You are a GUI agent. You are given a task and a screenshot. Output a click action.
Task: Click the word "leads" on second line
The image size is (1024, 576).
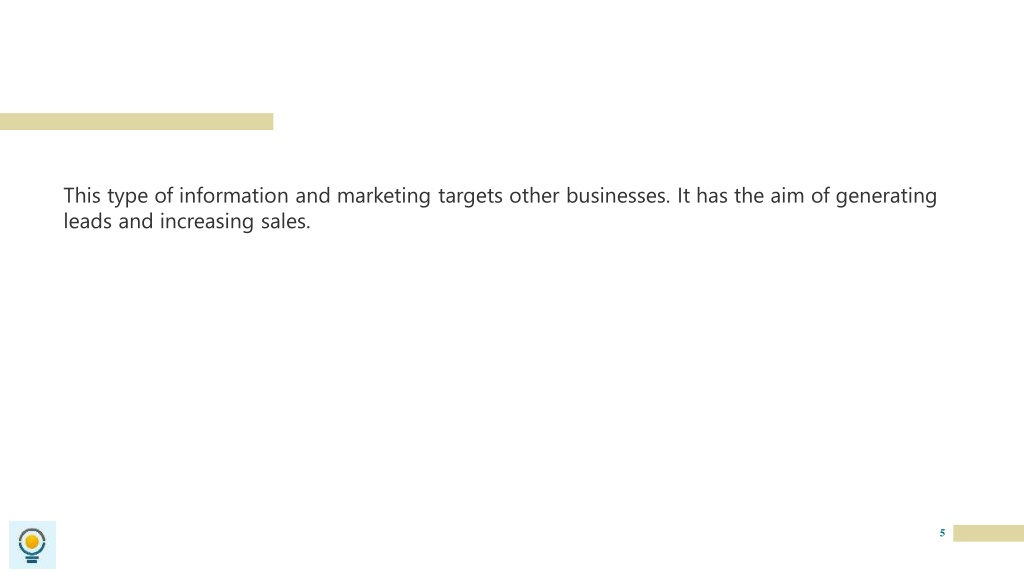pos(88,221)
